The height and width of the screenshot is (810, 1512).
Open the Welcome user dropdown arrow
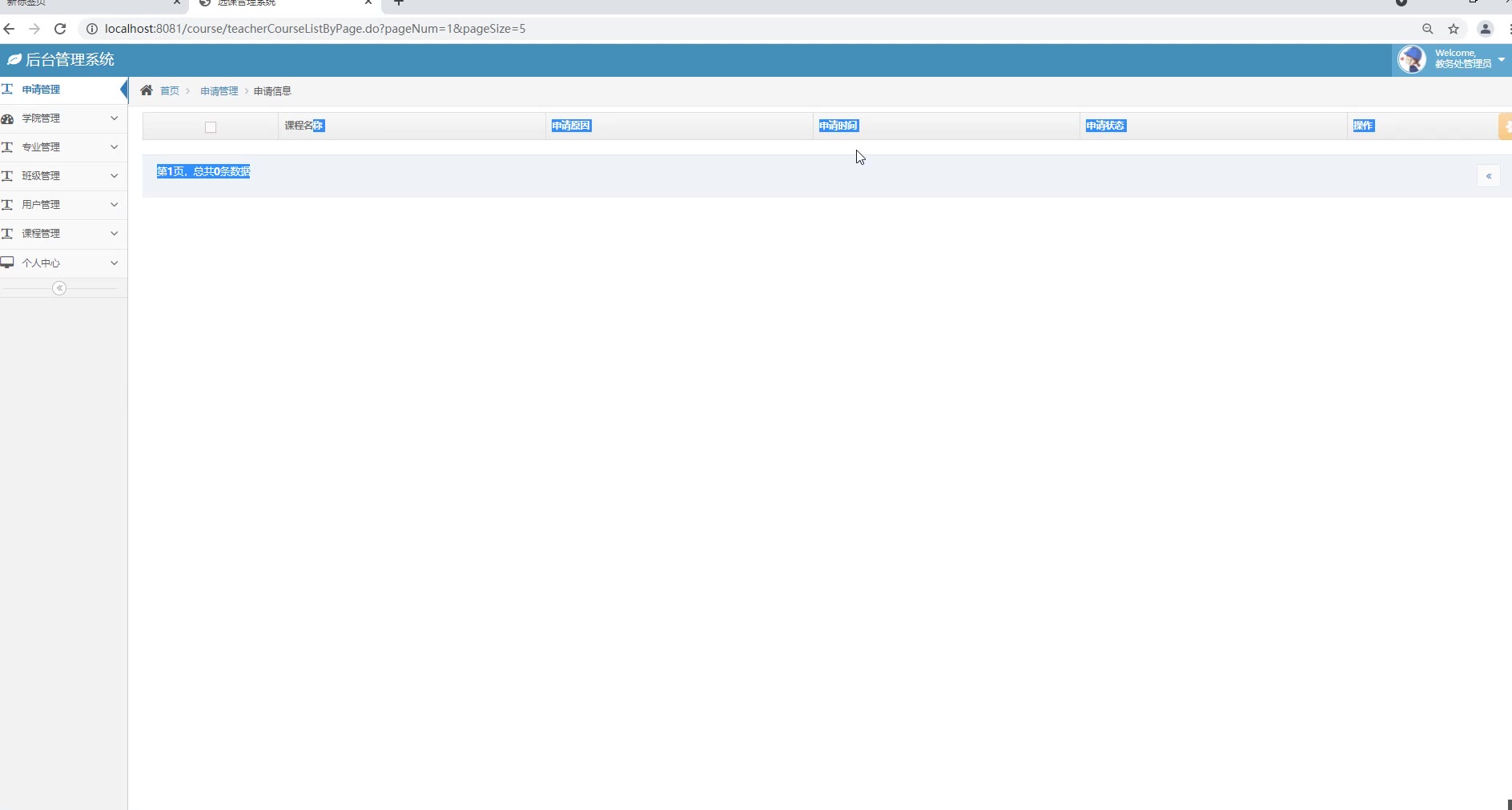tap(1501, 59)
